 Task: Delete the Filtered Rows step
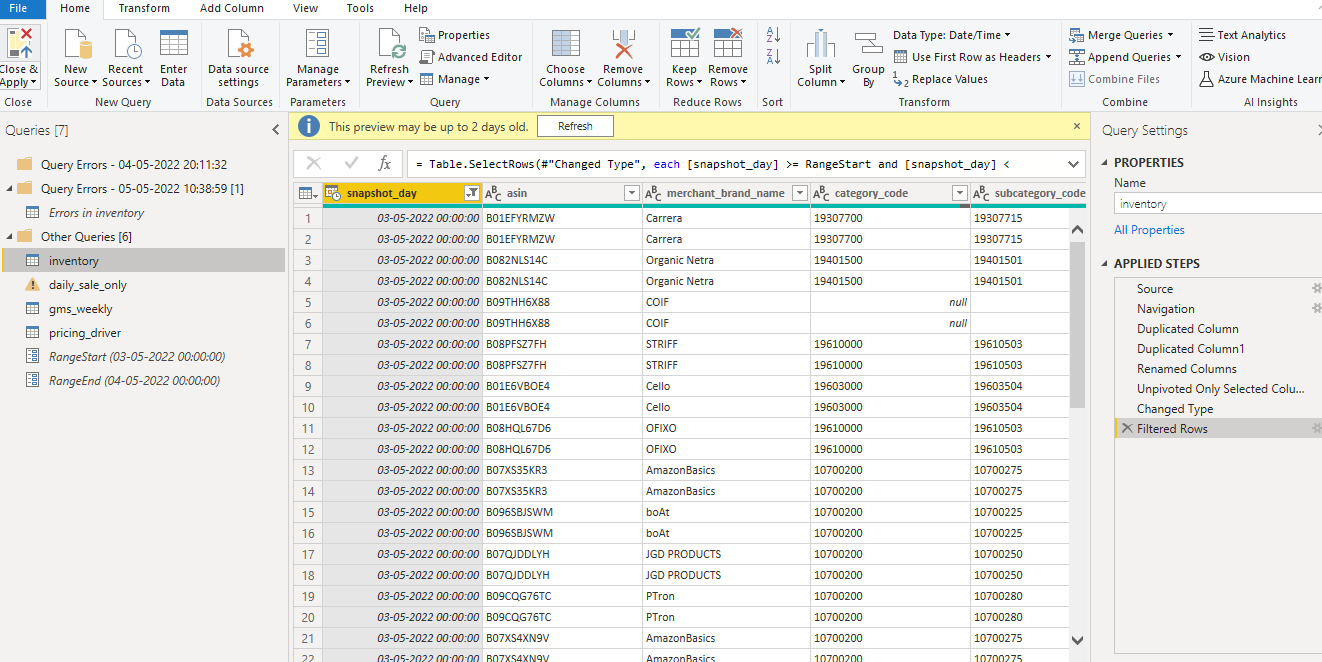1127,429
